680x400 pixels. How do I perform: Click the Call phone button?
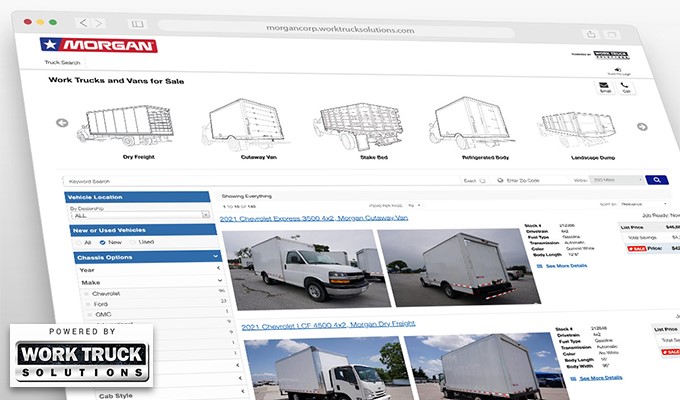click(x=625, y=88)
